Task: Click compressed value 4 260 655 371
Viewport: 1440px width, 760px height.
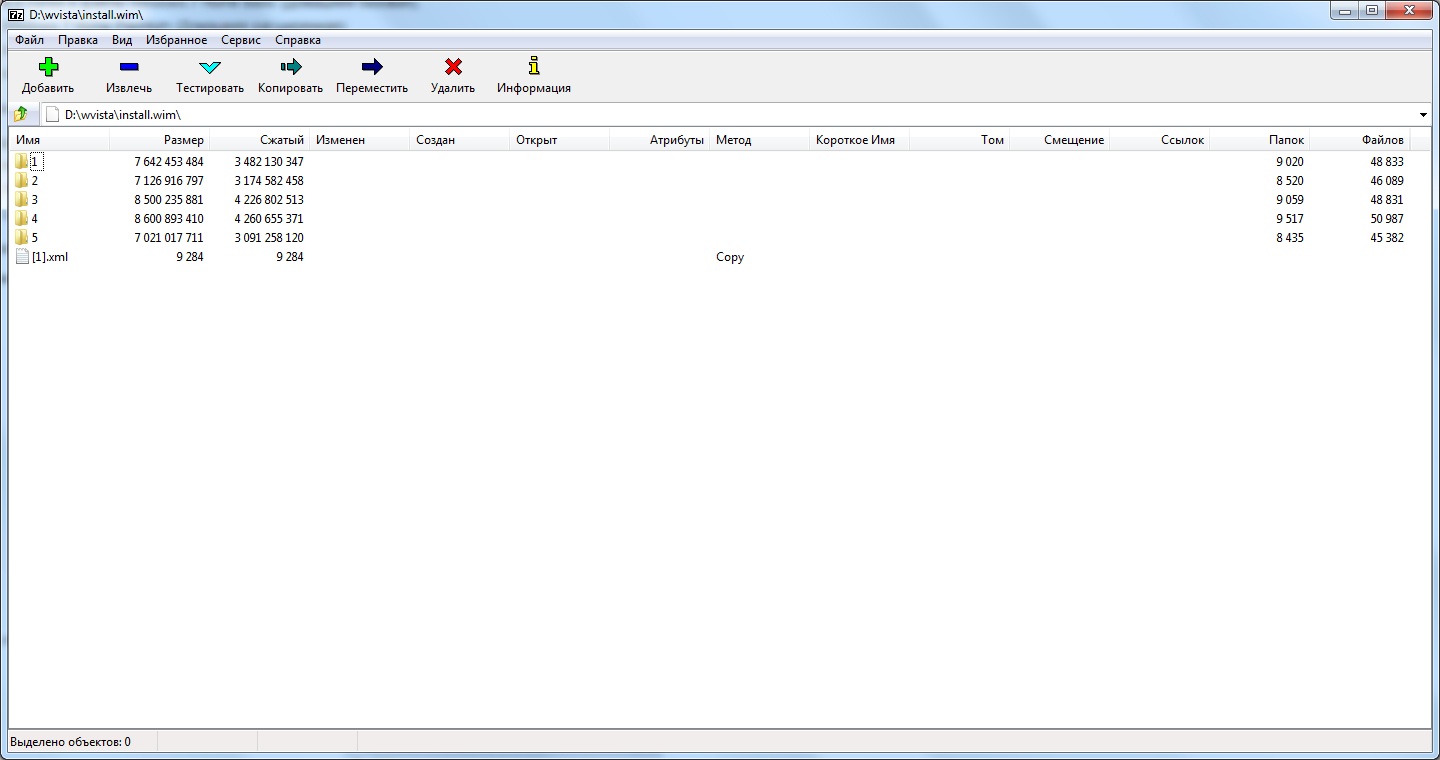Action: (x=269, y=219)
